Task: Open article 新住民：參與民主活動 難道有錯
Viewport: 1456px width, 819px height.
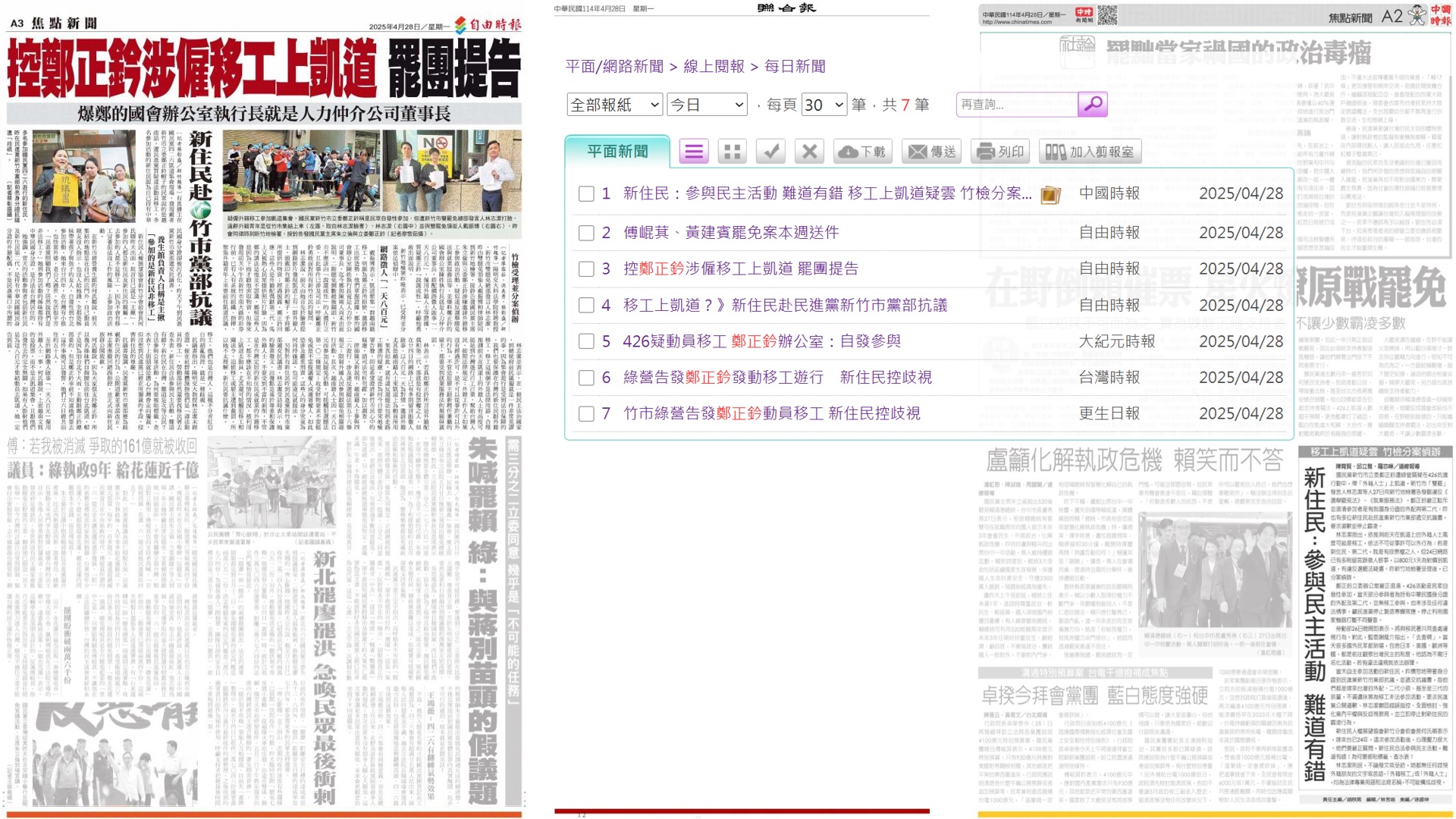Action: (827, 194)
